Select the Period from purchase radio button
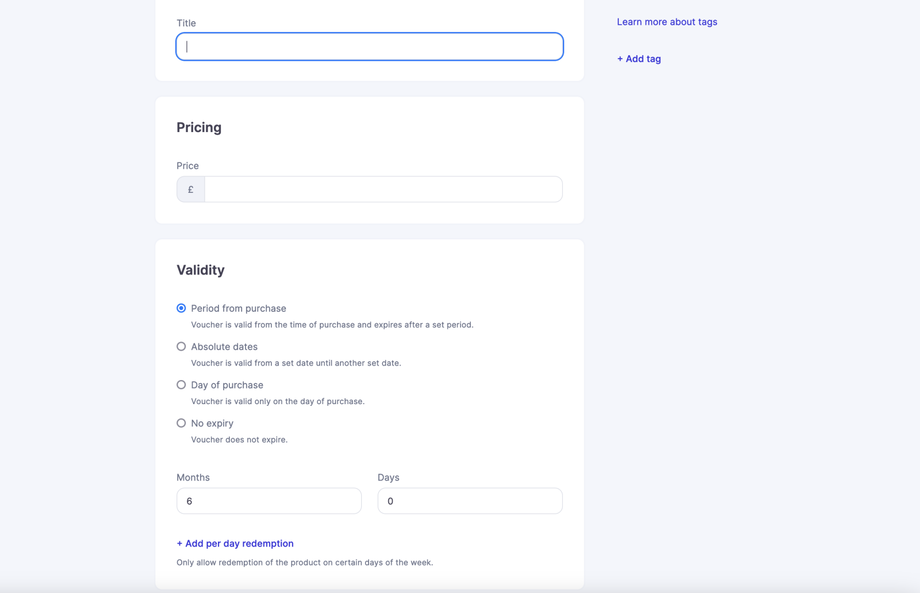 coord(181,308)
